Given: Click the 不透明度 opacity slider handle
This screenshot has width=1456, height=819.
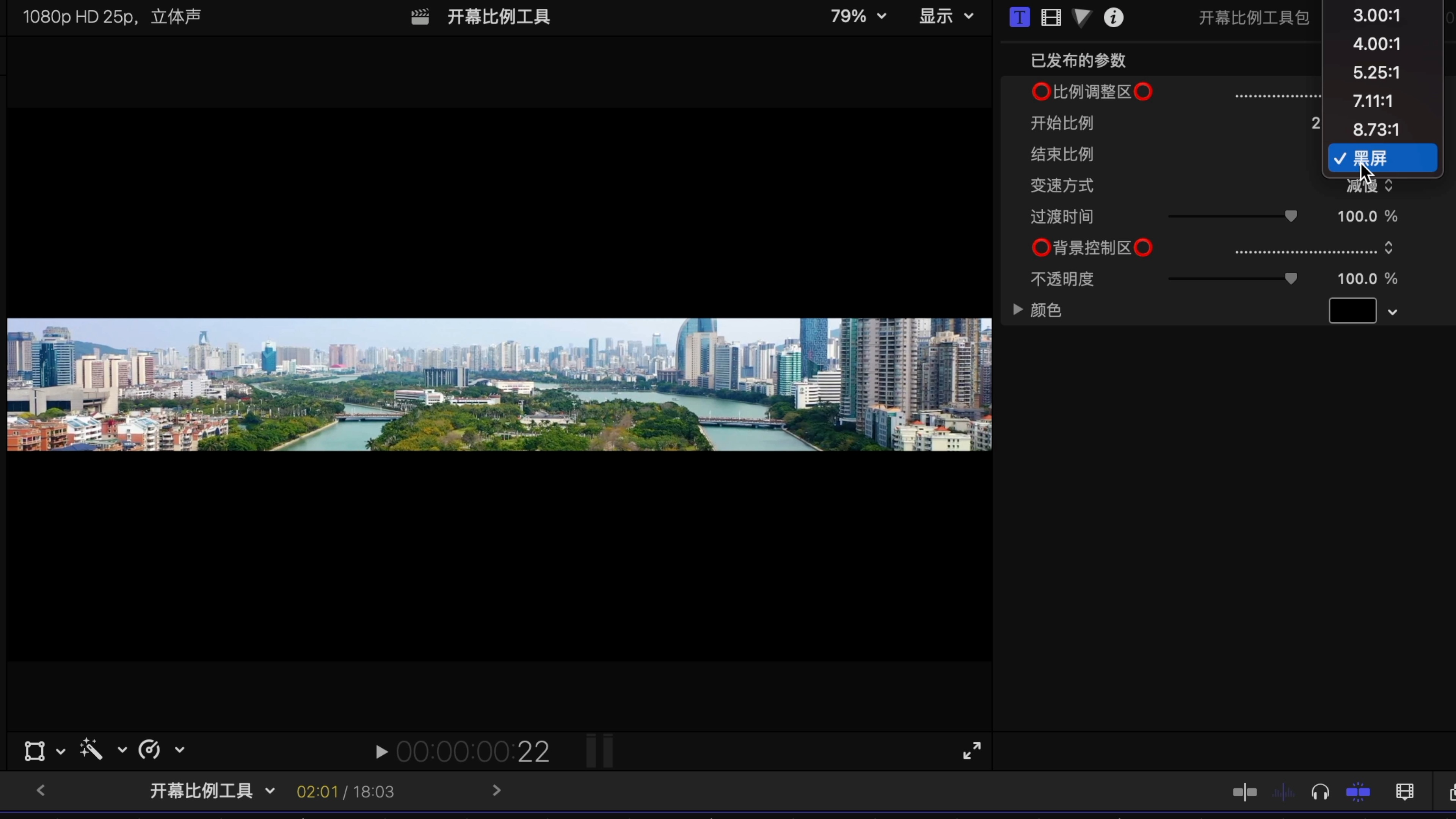Looking at the screenshot, I should click(1291, 279).
